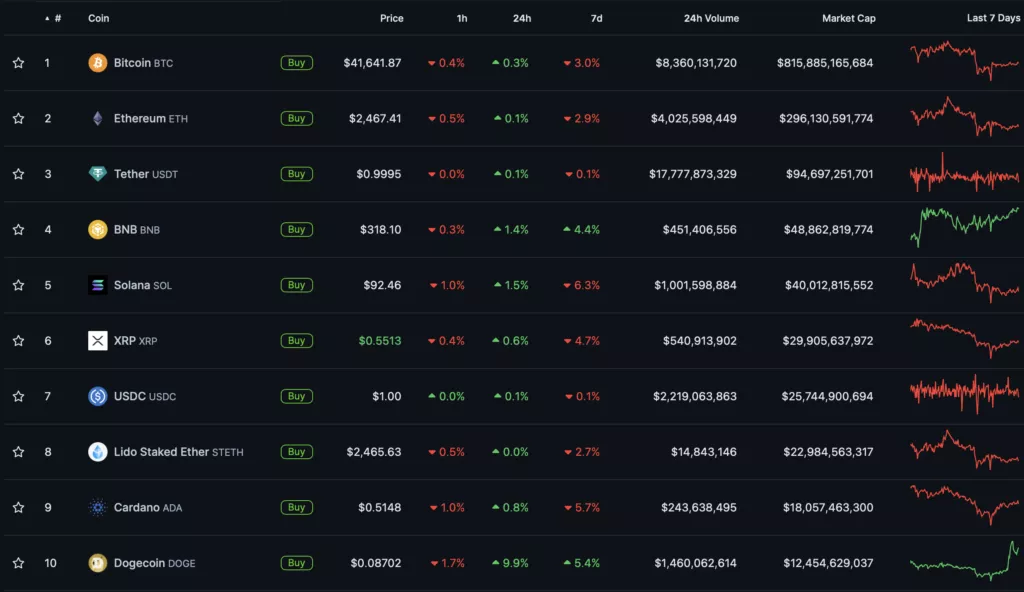This screenshot has height=592, width=1024.
Task: Sort by the Coin column header
Action: (99, 18)
